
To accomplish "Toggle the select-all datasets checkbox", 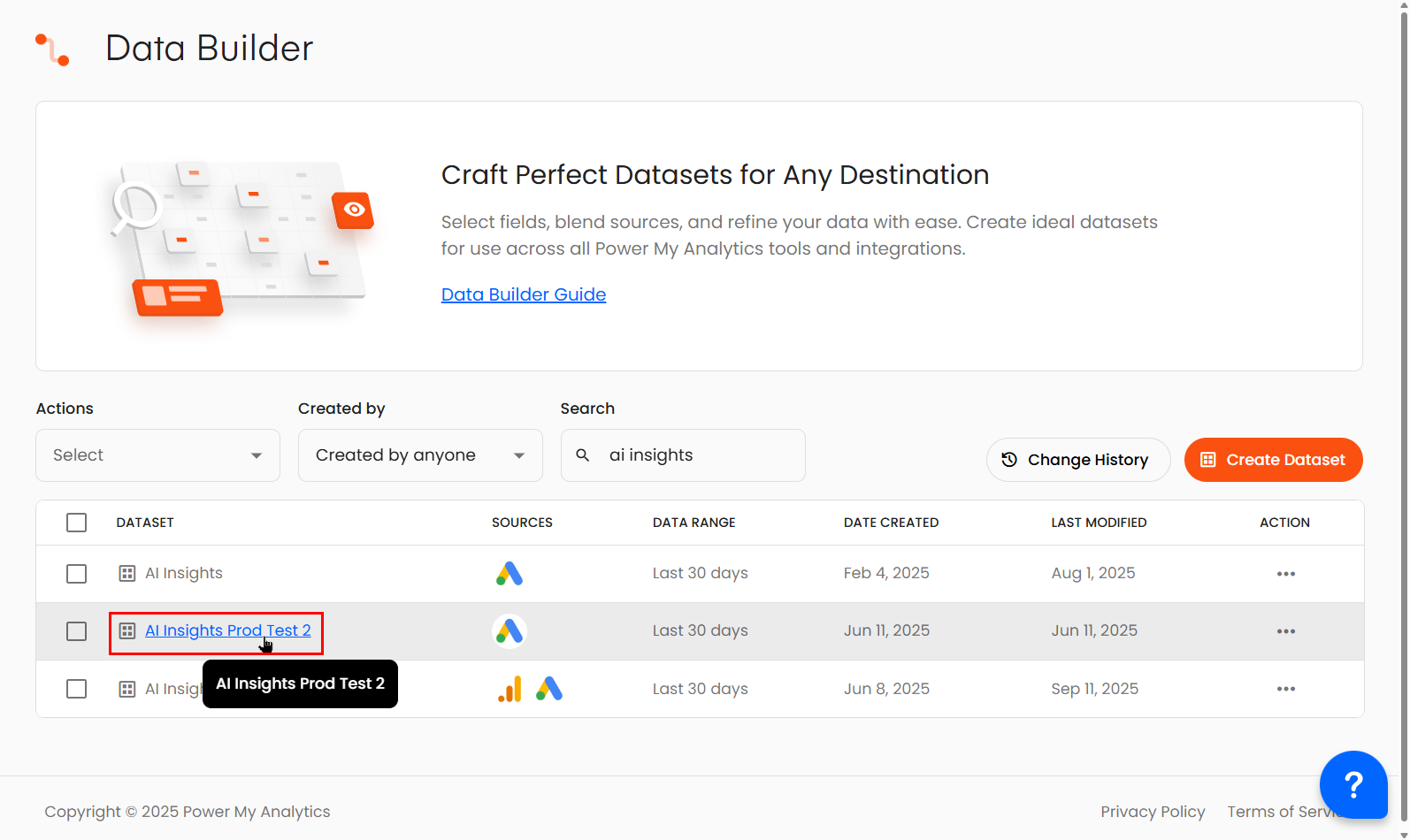I will coord(77,523).
